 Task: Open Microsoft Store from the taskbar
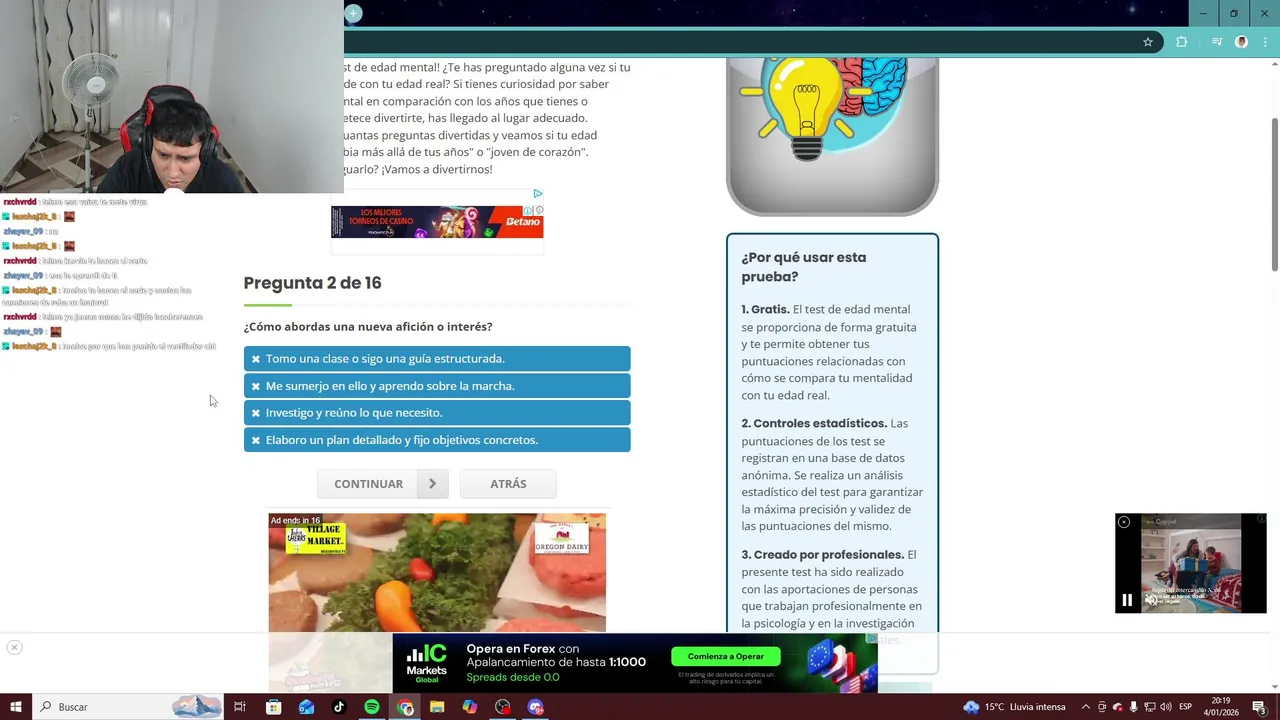[x=273, y=707]
